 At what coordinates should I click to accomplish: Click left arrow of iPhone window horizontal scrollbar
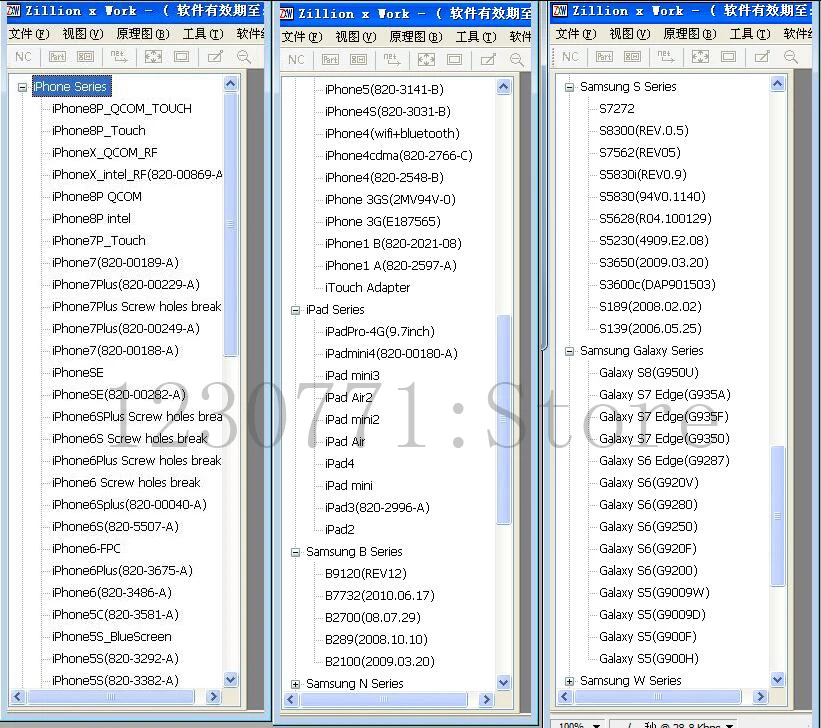click(x=18, y=697)
